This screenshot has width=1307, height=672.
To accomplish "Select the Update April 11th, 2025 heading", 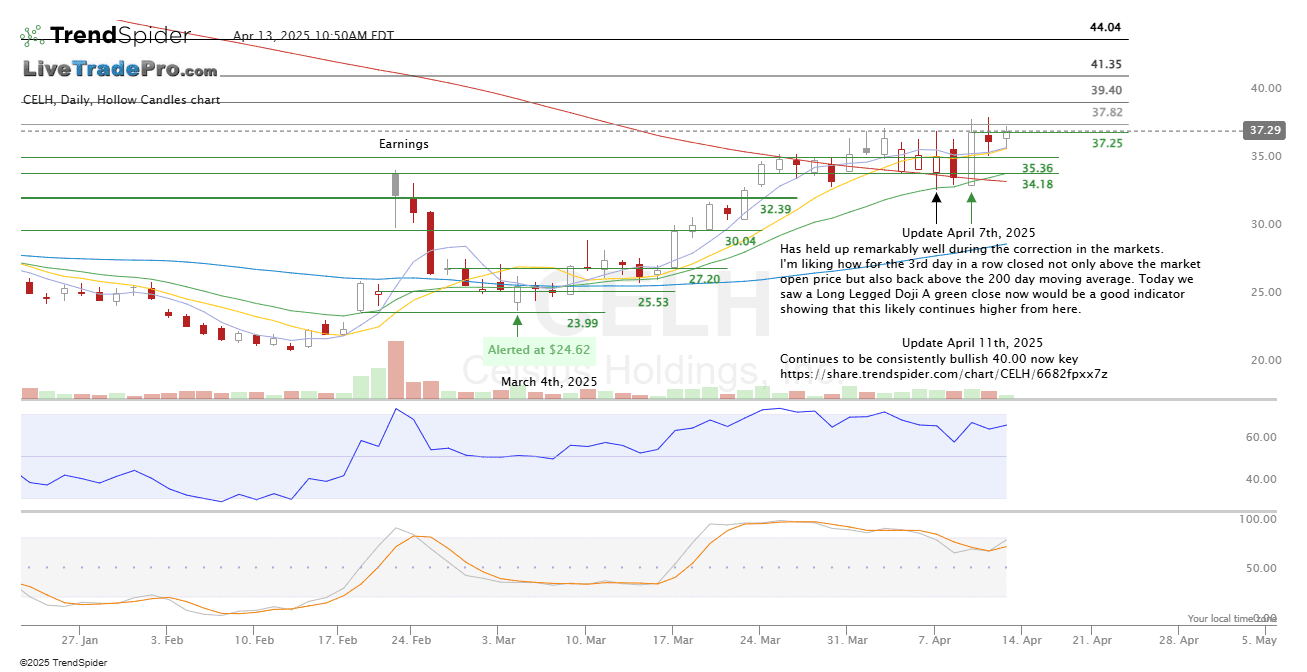I will (972, 343).
